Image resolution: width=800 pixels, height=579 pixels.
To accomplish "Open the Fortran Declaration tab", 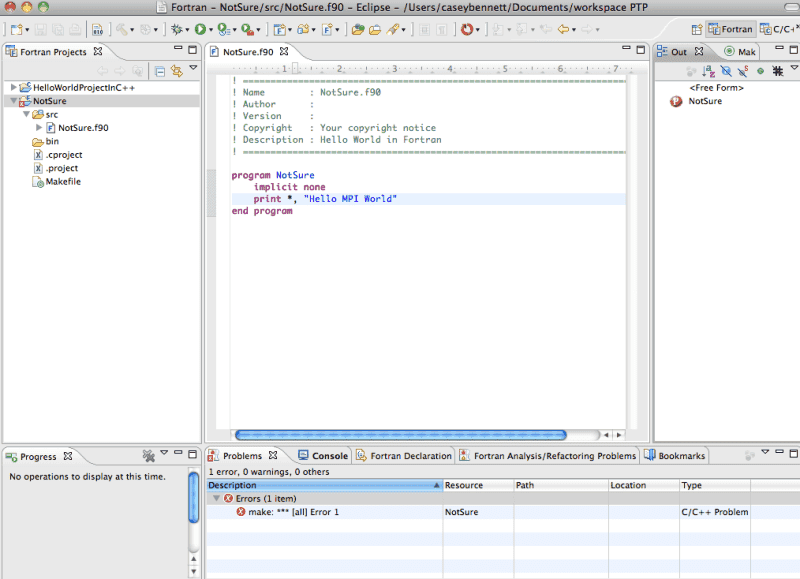I will (411, 456).
